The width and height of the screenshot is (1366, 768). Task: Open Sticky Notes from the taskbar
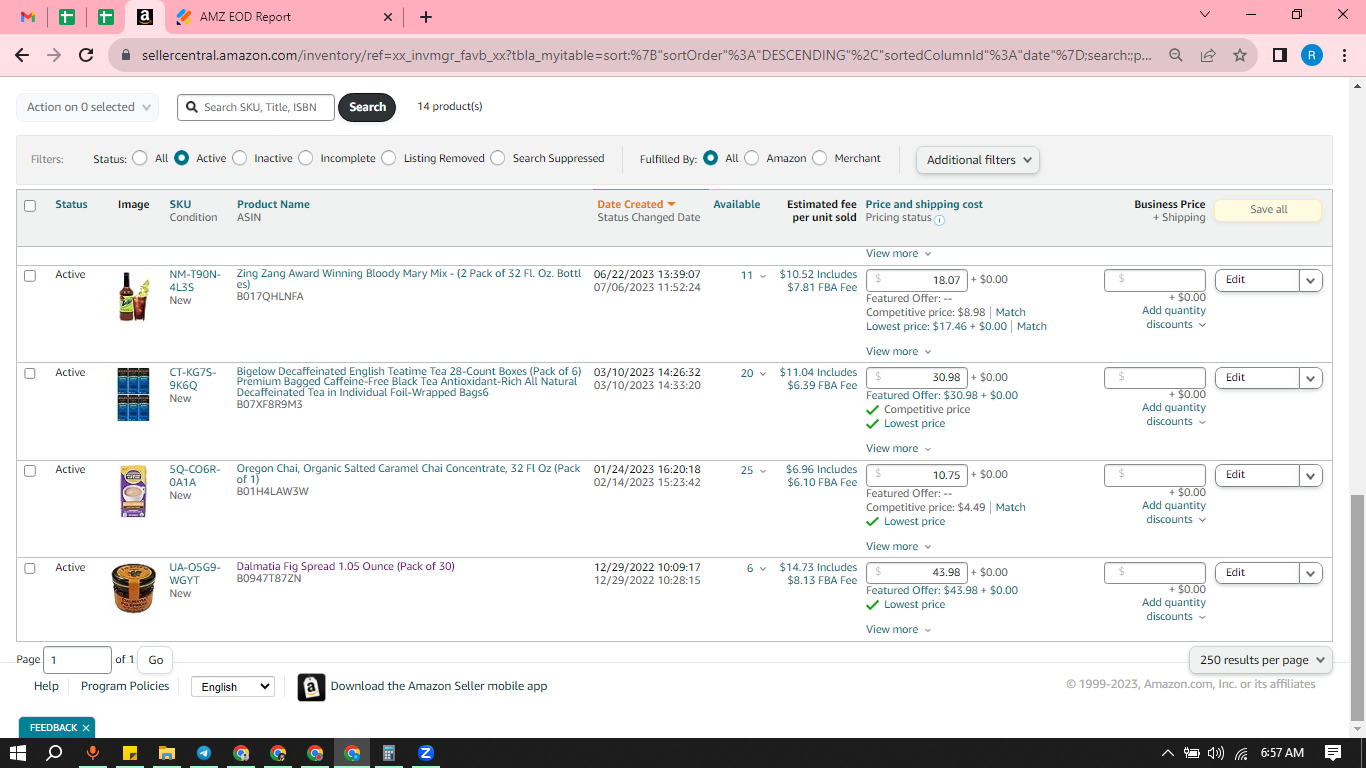(x=129, y=753)
